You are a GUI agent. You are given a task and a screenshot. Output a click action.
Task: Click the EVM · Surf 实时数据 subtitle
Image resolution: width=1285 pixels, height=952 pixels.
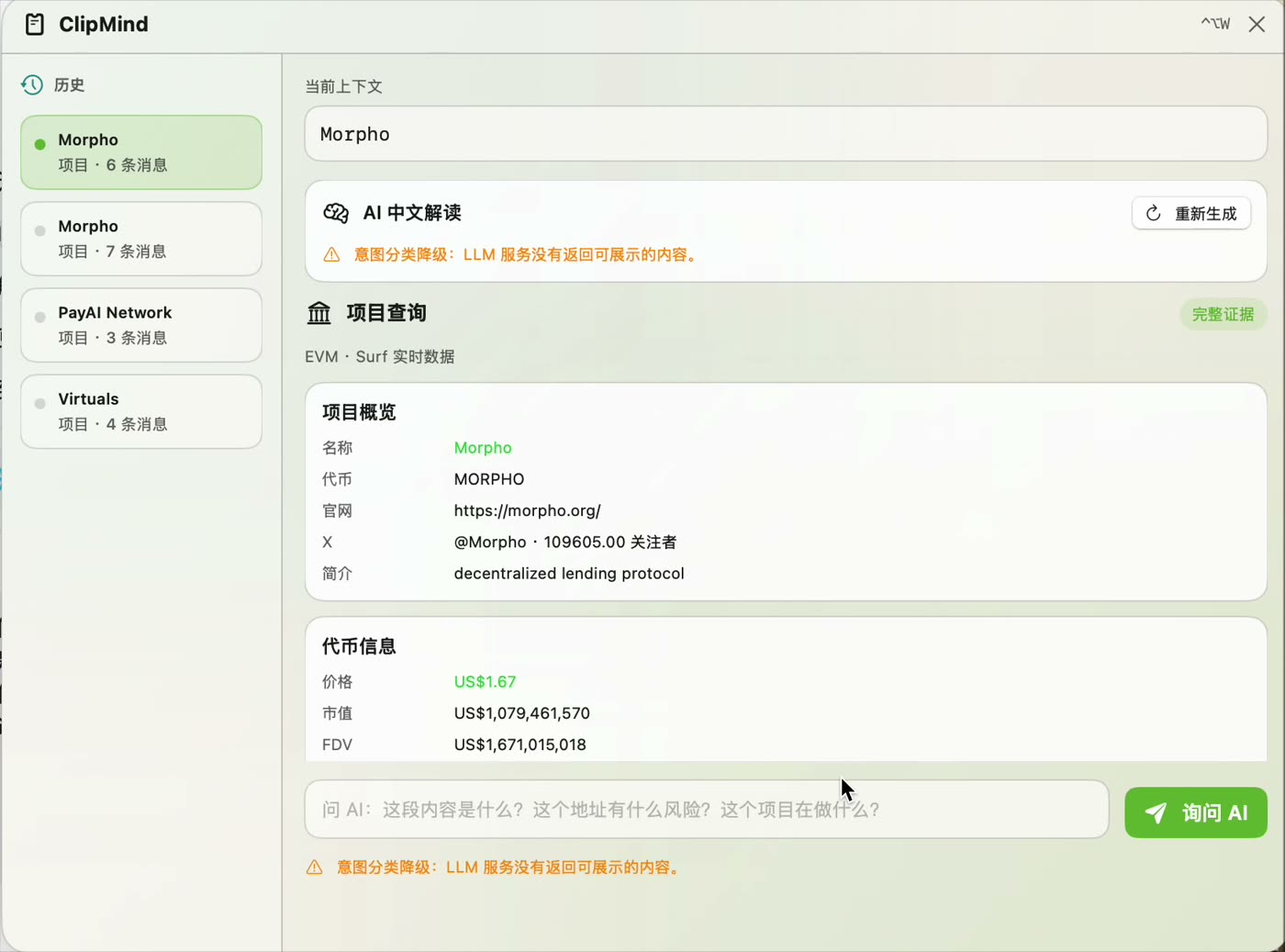(x=380, y=356)
